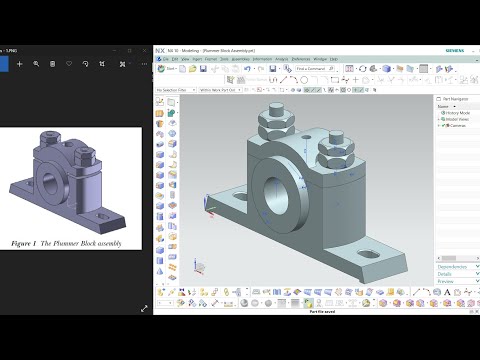Screen dimensions: 480x360
Task: Open the Assemblies menu
Action: coord(240,59)
